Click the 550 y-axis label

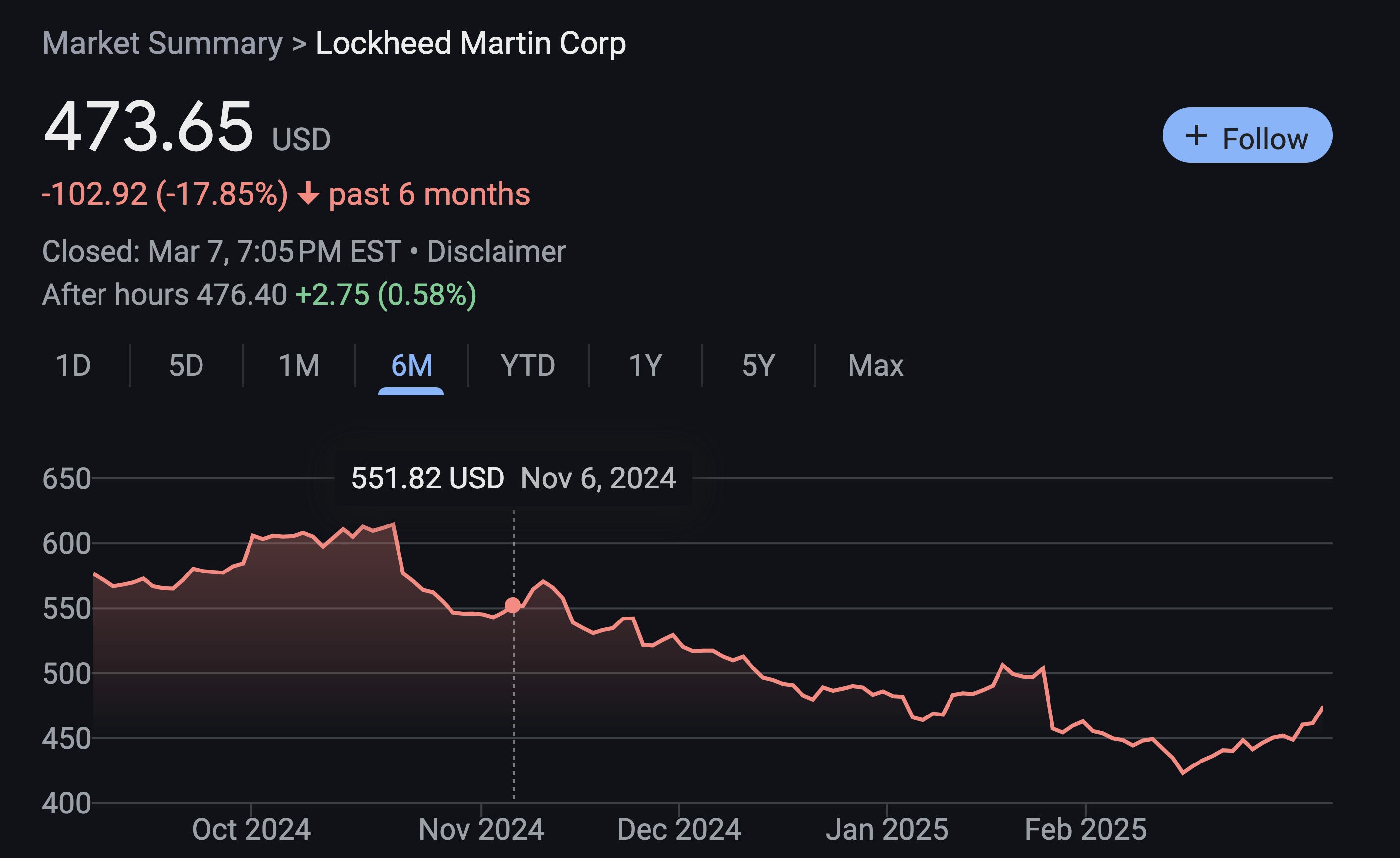coord(66,609)
